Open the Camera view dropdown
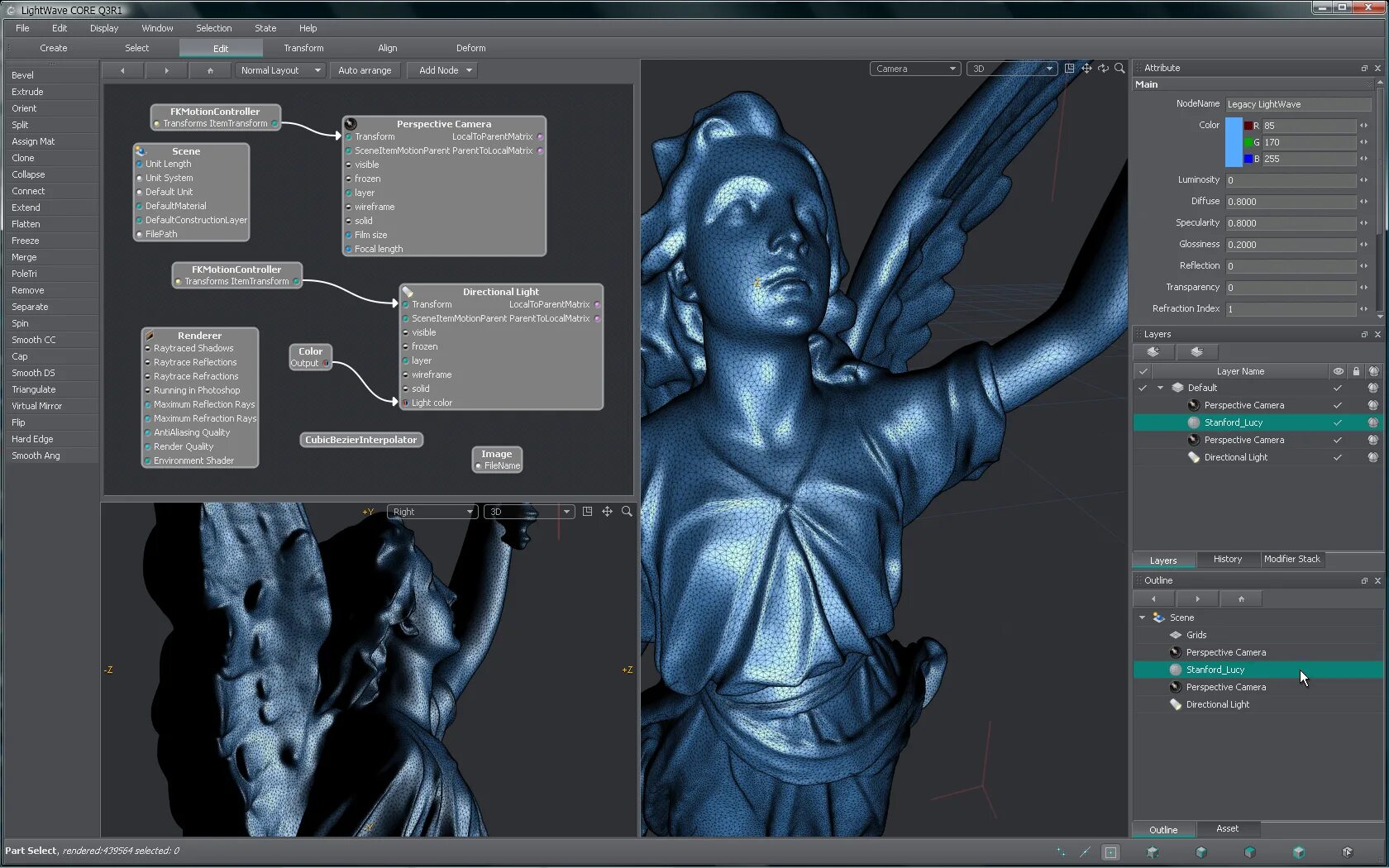The width and height of the screenshot is (1389, 868). point(914,69)
